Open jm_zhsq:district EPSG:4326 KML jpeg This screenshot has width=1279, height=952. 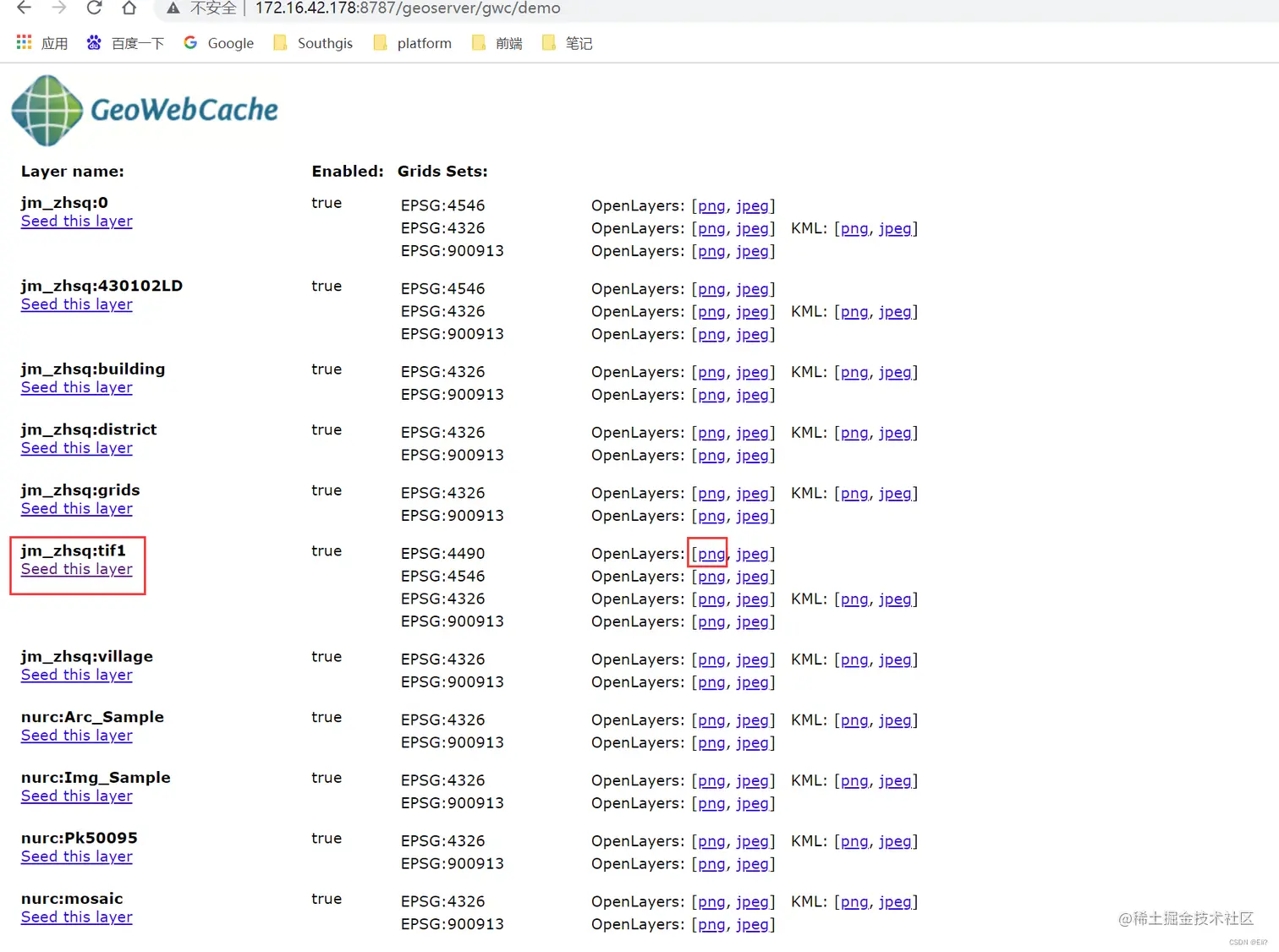(895, 433)
